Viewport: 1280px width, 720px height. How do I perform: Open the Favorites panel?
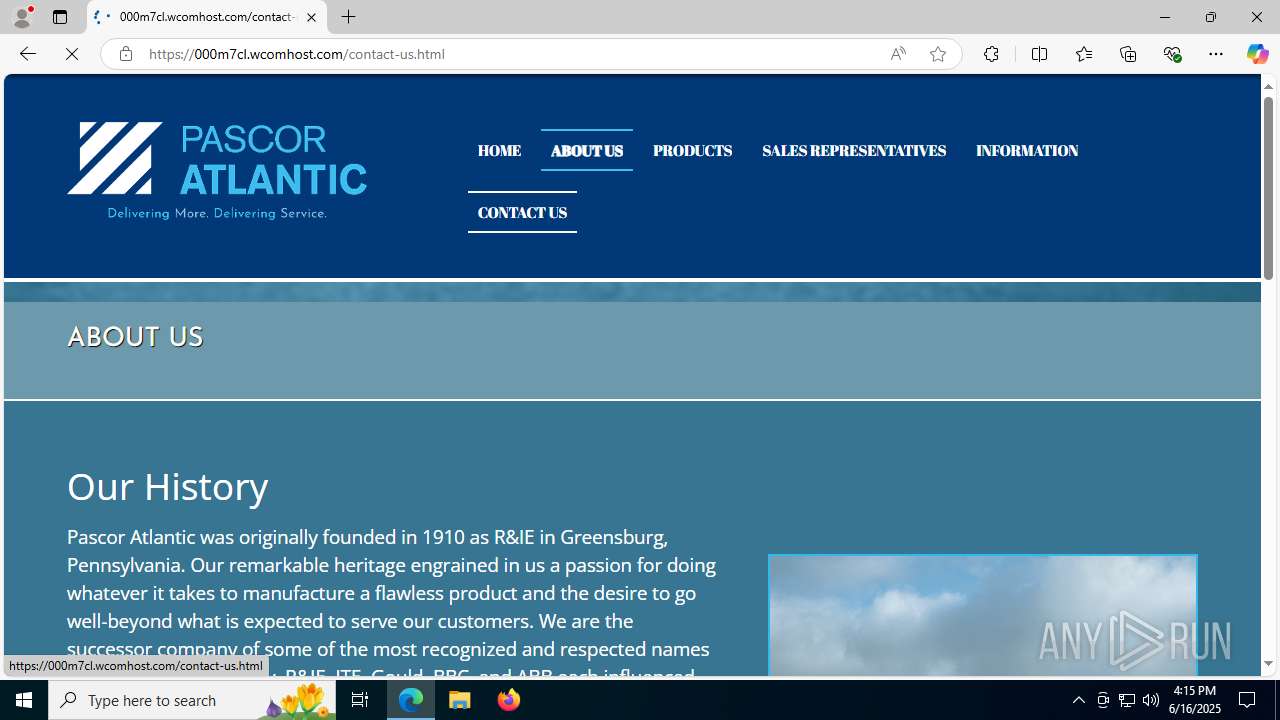pyautogui.click(x=1083, y=54)
